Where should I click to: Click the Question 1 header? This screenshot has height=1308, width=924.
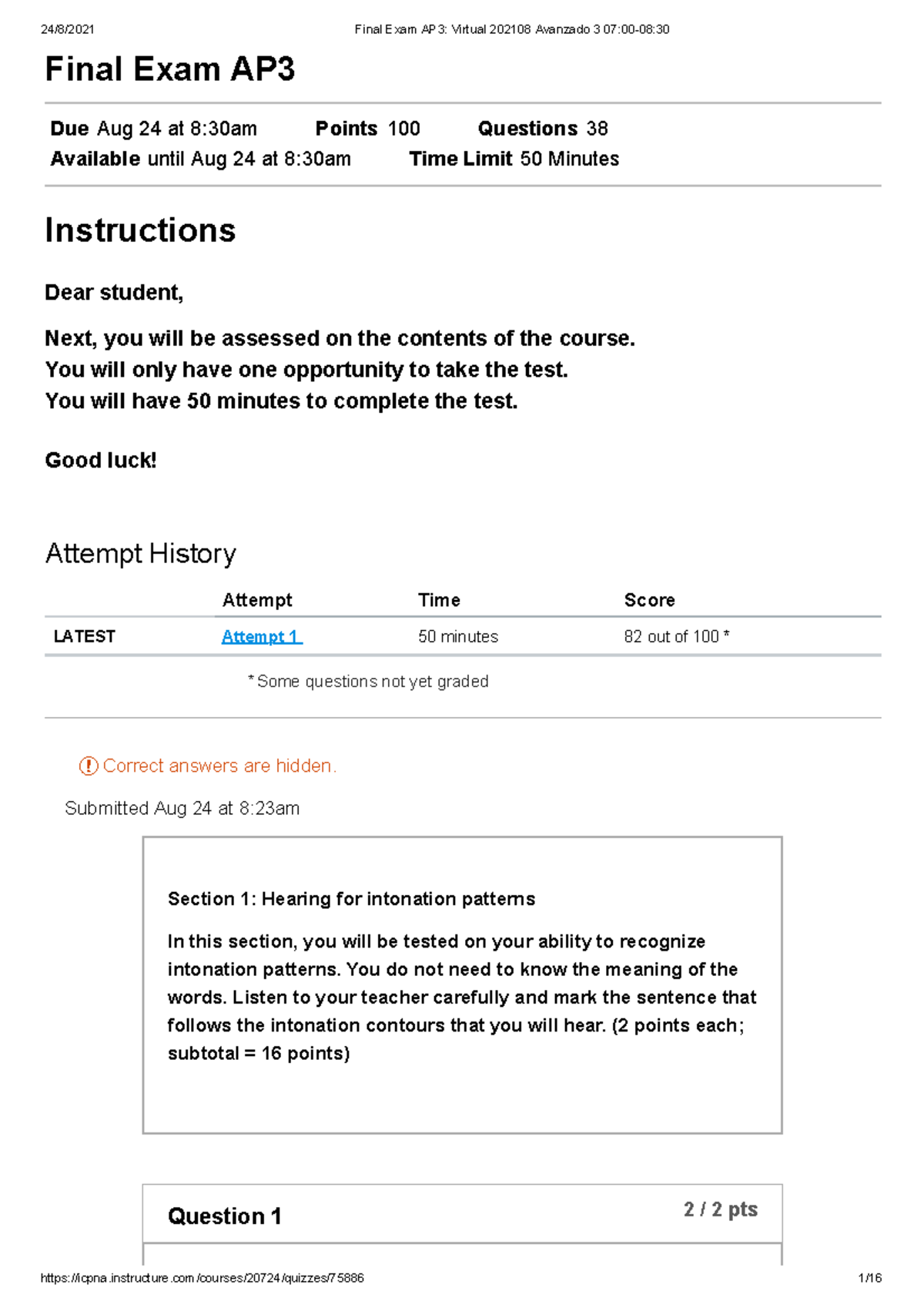[225, 1216]
